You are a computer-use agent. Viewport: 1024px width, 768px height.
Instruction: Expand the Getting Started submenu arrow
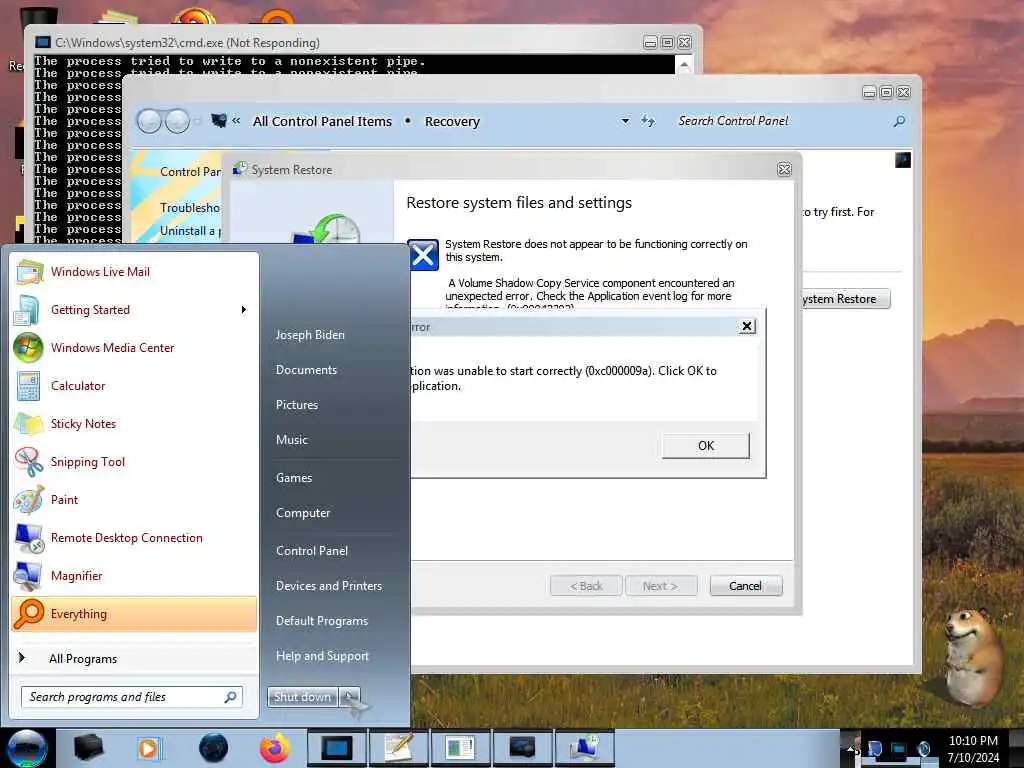click(x=244, y=310)
